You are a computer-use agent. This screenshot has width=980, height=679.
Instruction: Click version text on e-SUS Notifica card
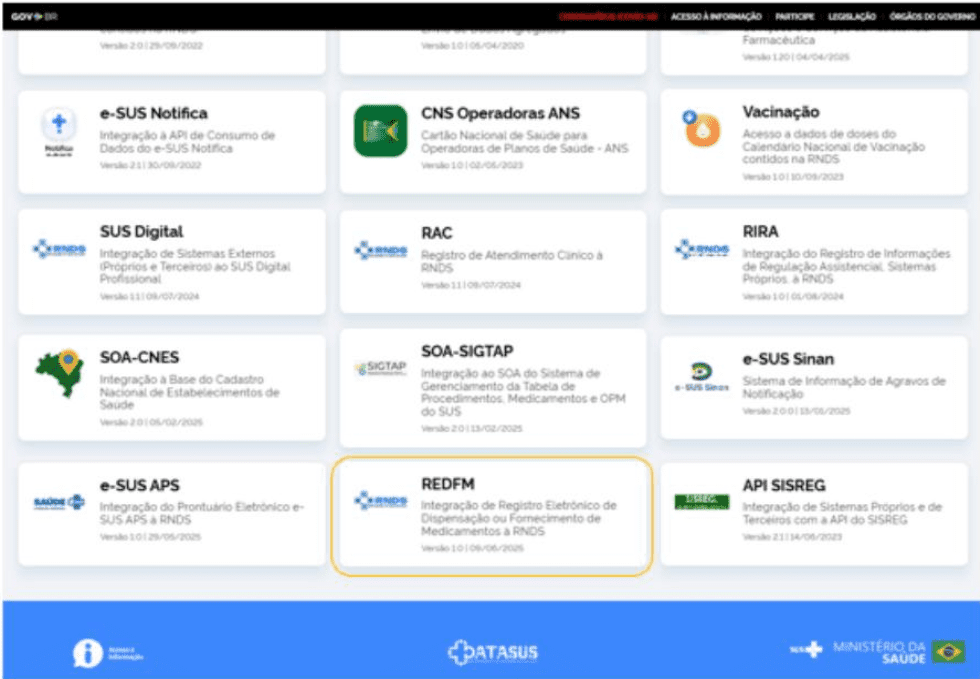(x=150, y=165)
